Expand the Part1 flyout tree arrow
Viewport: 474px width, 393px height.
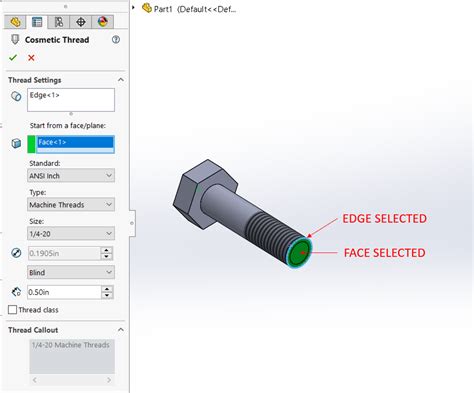pyautogui.click(x=133, y=7)
